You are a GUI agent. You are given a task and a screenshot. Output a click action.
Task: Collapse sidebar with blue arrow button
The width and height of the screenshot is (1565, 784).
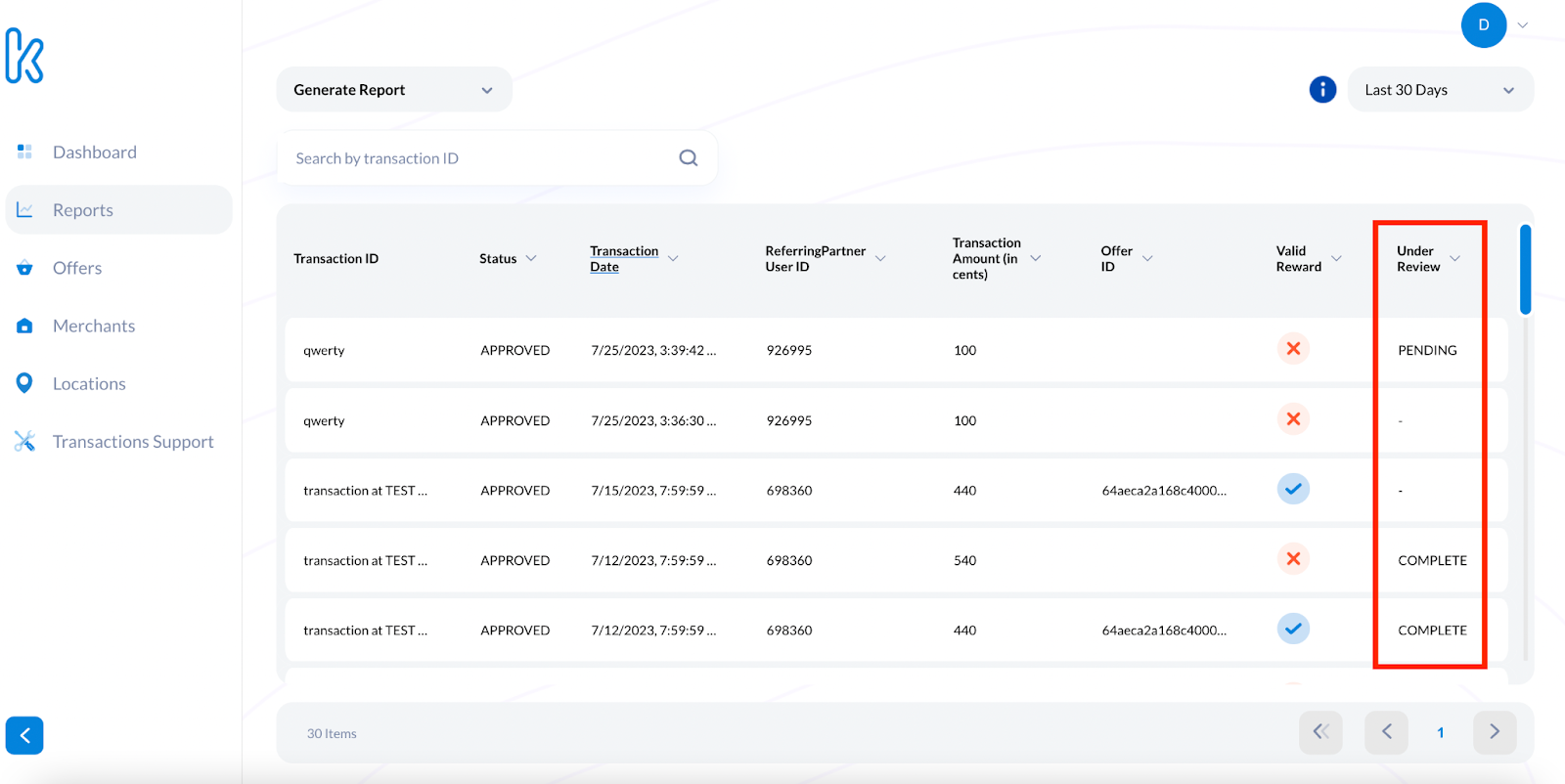click(24, 735)
